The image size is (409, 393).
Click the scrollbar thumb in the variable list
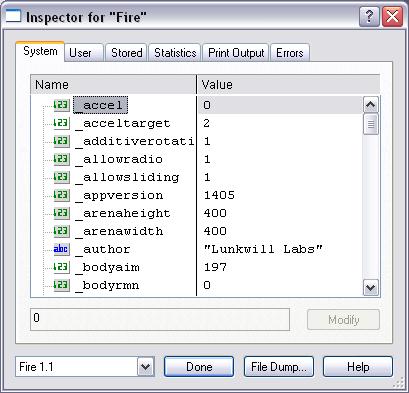pyautogui.click(x=371, y=124)
